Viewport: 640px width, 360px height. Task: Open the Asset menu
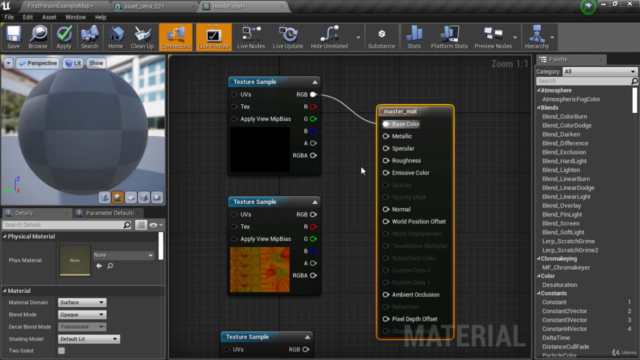coord(49,17)
